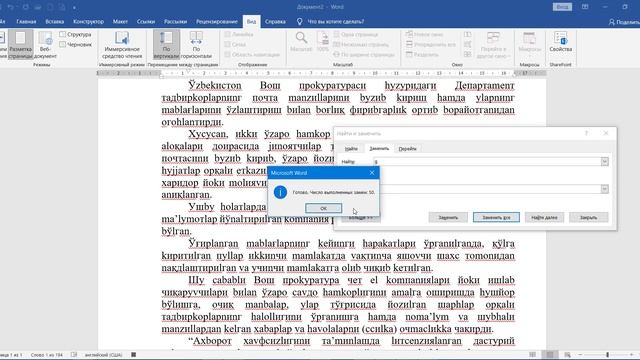Click the language indicator in the status bar
The height and width of the screenshot is (360, 640).
point(104,355)
